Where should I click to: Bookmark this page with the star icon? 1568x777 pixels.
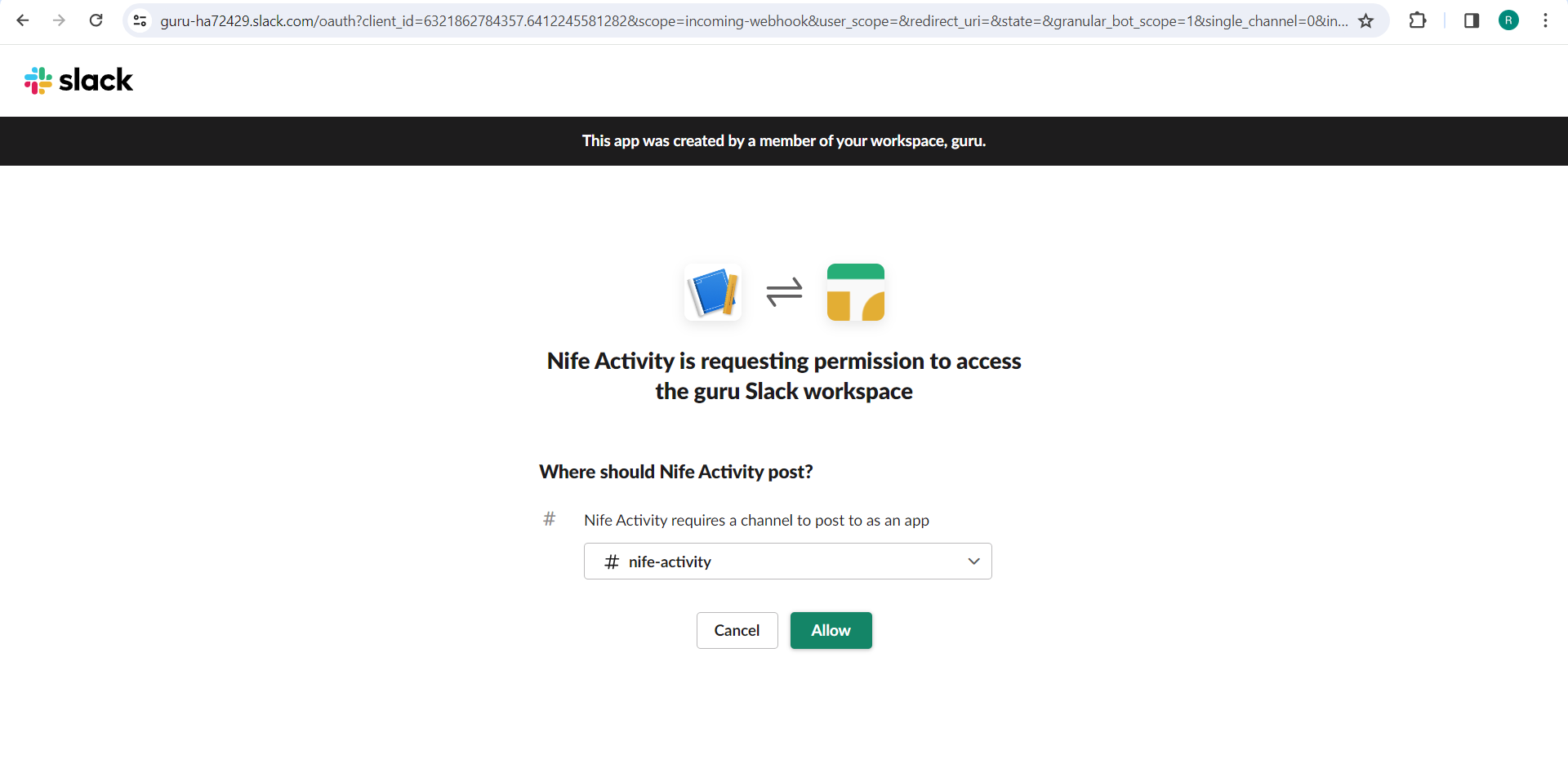1365,20
